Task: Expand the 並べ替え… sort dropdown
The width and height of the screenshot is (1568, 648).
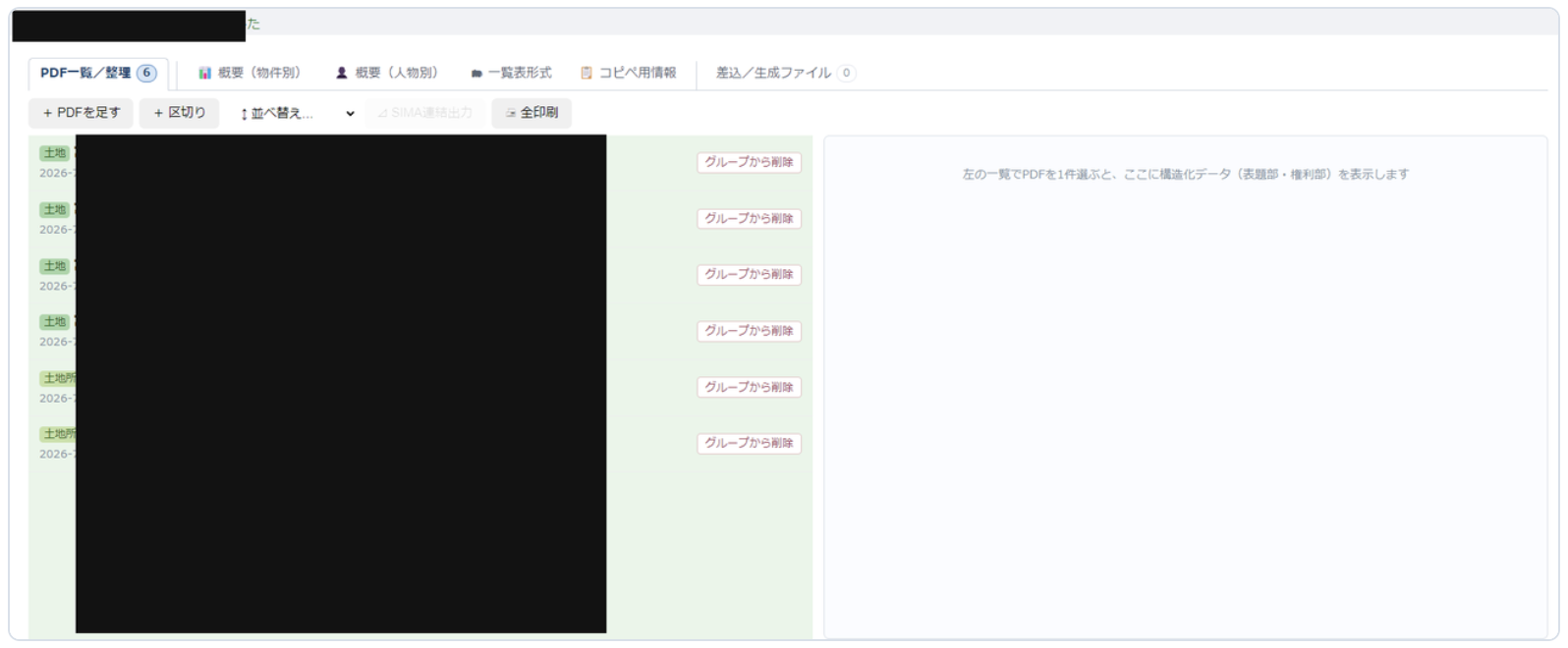Action: (x=297, y=113)
